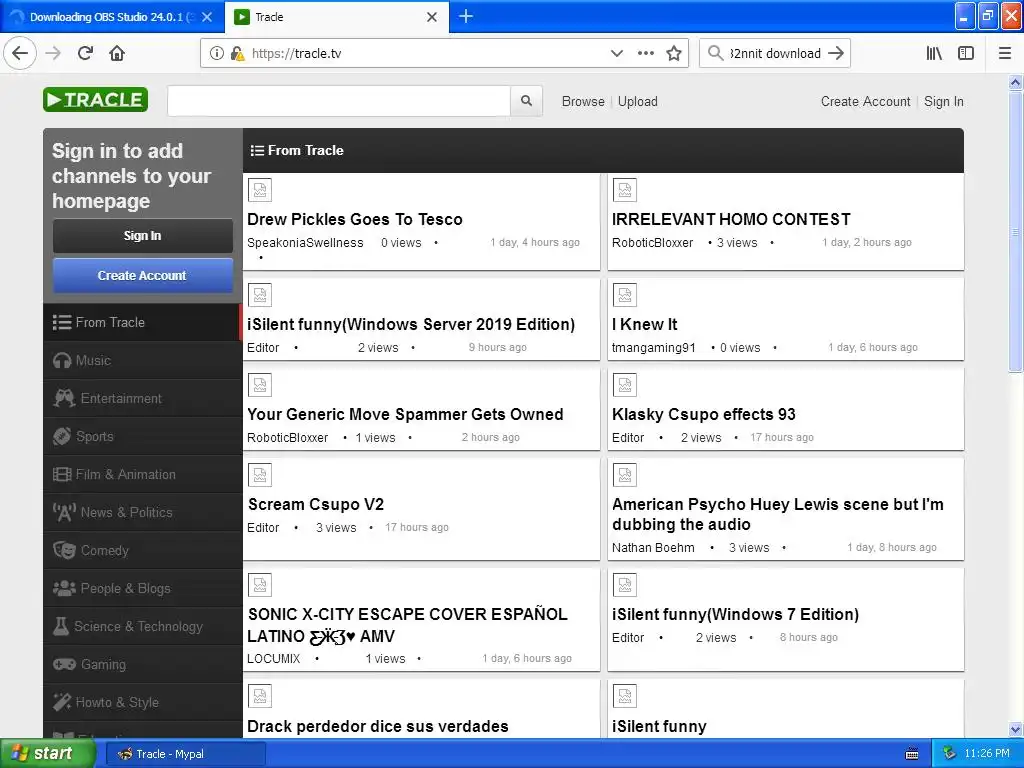Viewport: 1024px width, 768px height.
Task: Switch to Downloading OBS Studio tab
Action: pyautogui.click(x=112, y=17)
